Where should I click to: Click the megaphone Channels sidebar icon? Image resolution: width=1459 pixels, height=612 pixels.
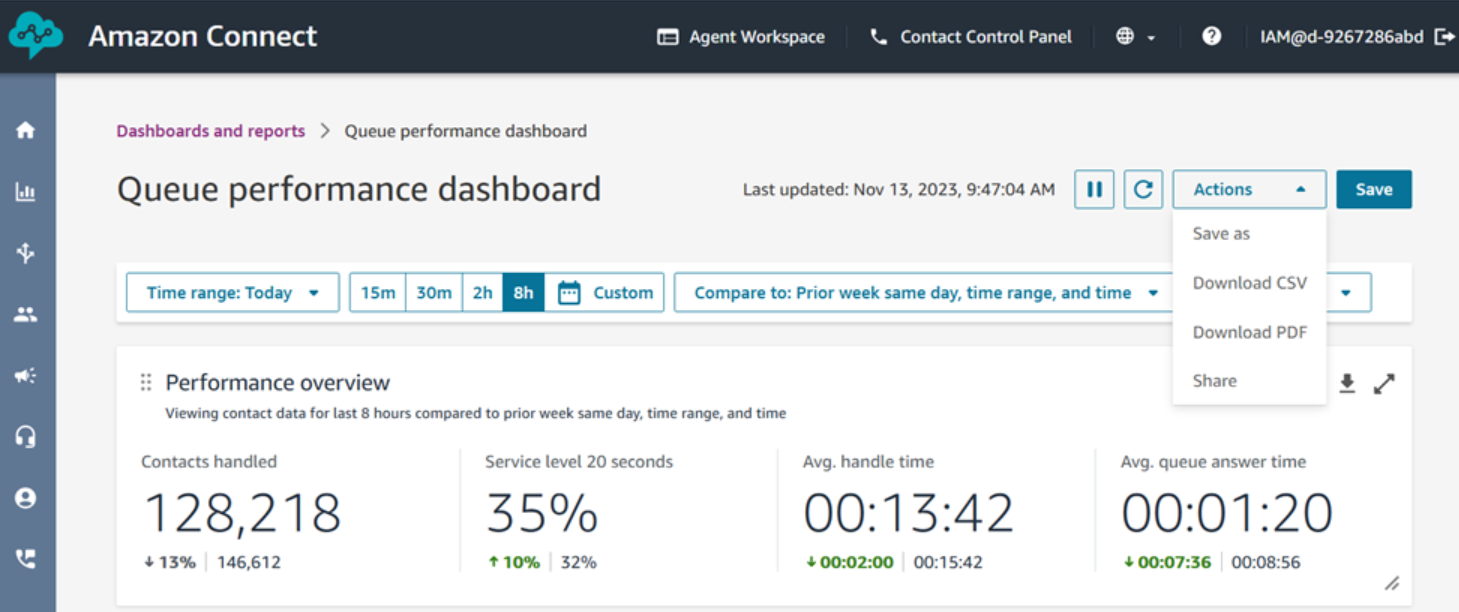pos(26,375)
